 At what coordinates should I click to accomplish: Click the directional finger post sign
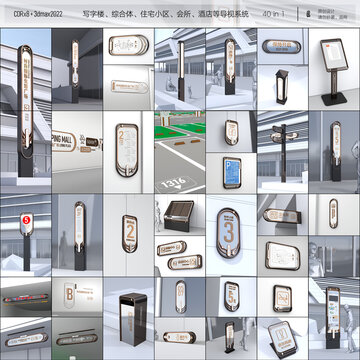tap(283, 152)
